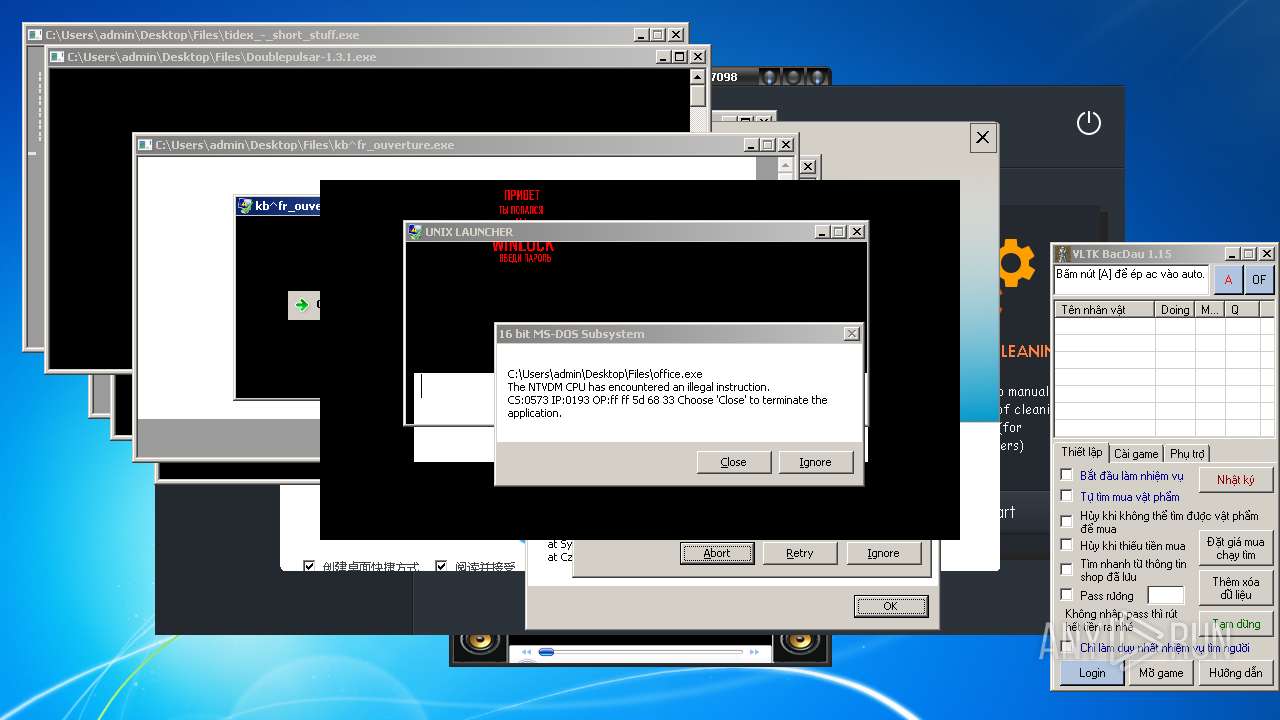Click first round button beside 7098 title
The image size is (1280, 720).
click(x=768, y=77)
